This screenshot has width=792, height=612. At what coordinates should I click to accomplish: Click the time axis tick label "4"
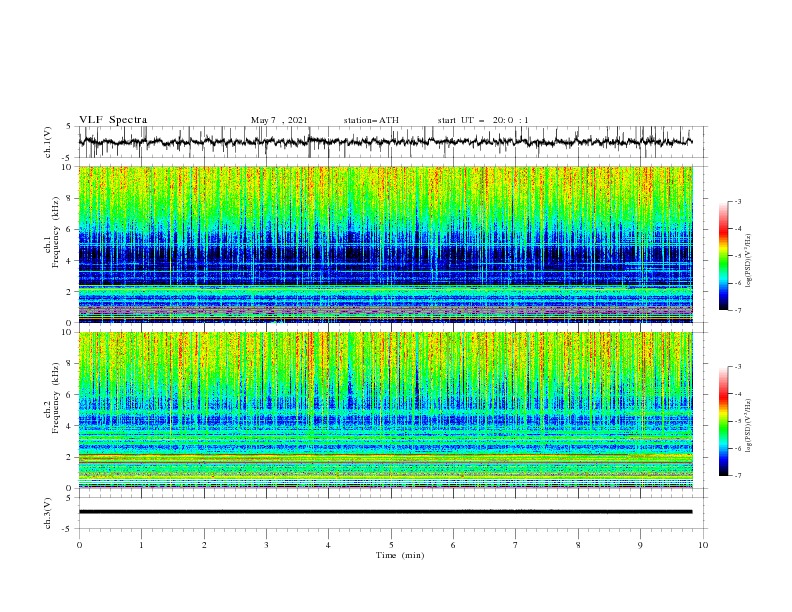[328, 545]
